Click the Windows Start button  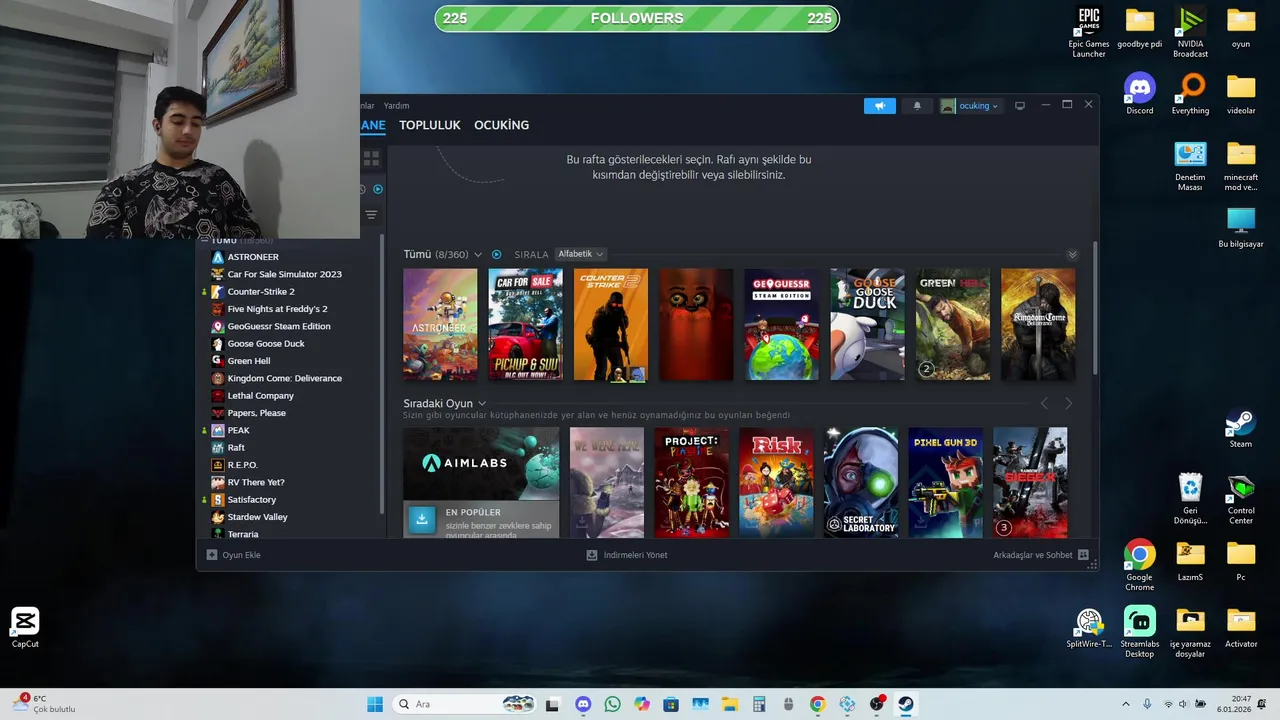pos(375,704)
